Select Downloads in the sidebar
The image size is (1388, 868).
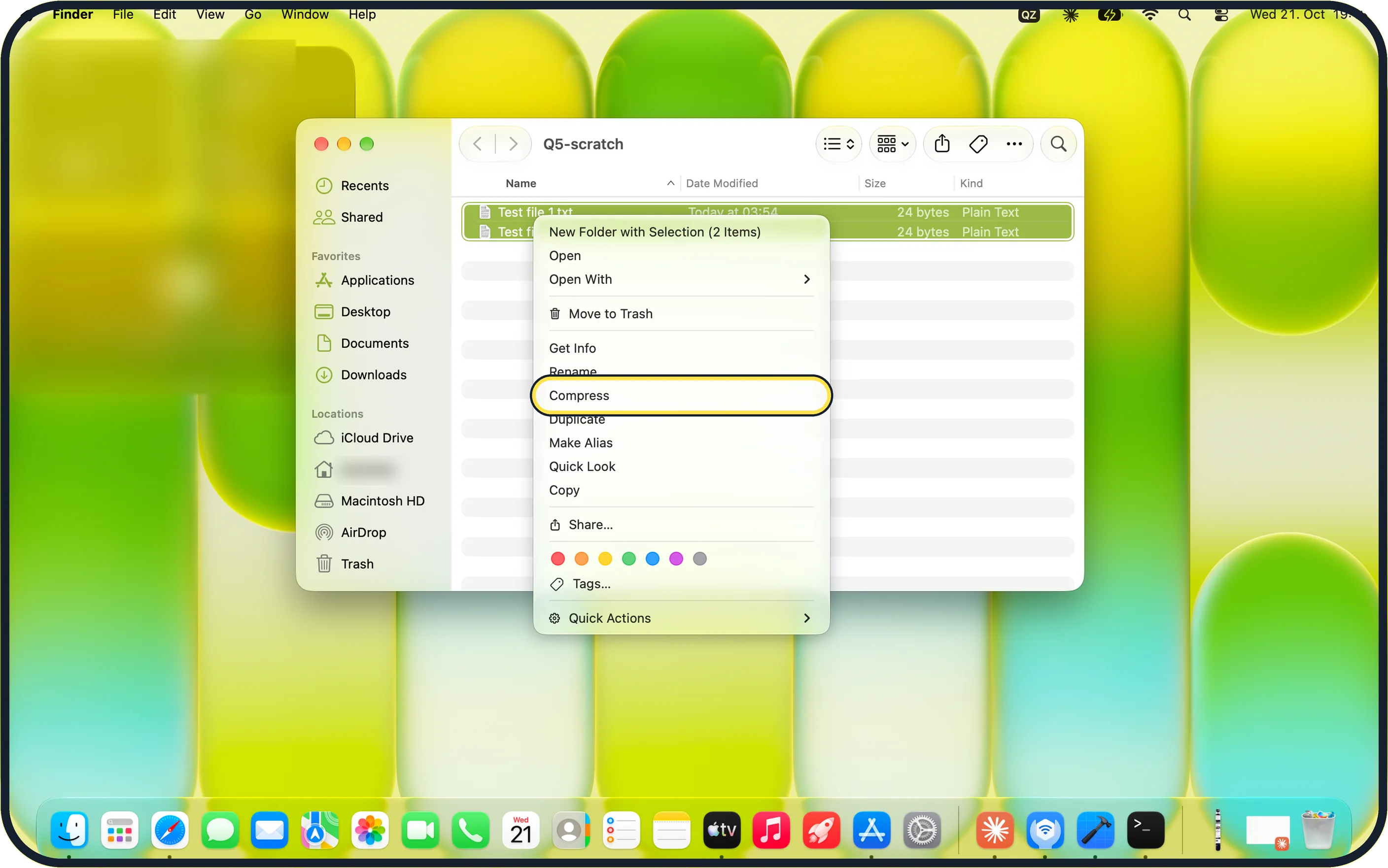[x=373, y=374]
